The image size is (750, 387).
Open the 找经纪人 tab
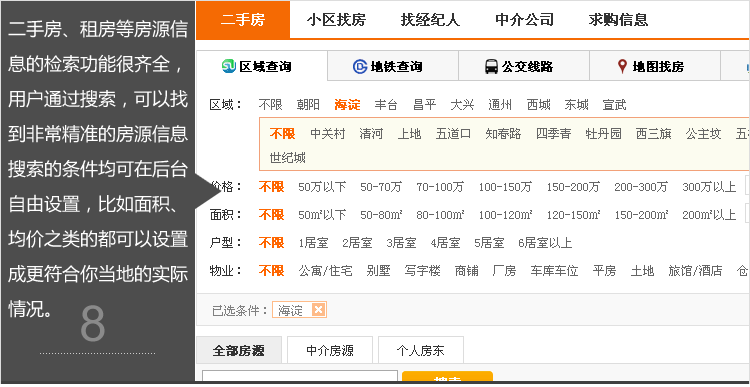[x=430, y=20]
